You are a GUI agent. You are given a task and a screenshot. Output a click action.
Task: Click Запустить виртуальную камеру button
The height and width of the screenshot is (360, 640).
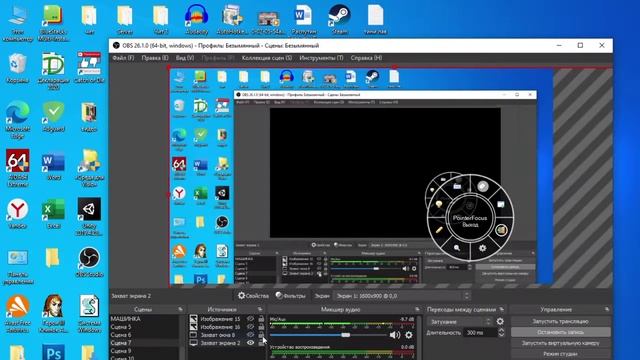[560, 343]
